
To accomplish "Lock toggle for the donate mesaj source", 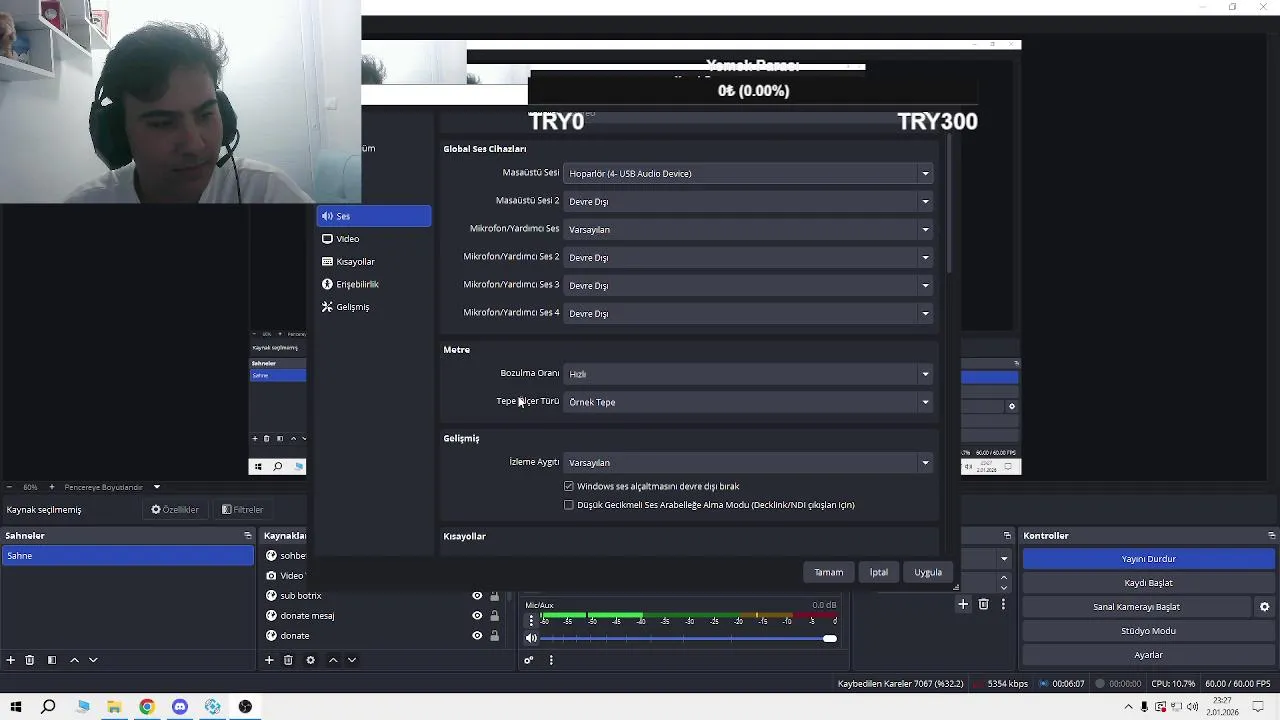I will [494, 616].
